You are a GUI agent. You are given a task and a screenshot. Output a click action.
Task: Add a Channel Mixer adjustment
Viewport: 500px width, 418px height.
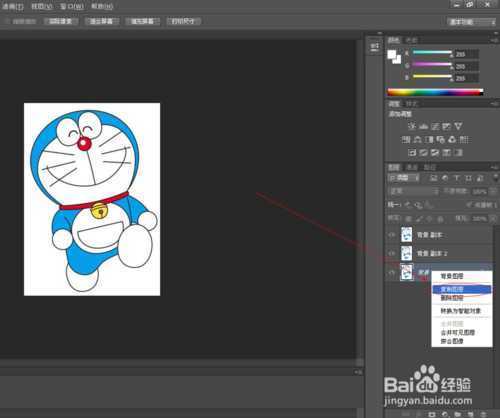452,139
